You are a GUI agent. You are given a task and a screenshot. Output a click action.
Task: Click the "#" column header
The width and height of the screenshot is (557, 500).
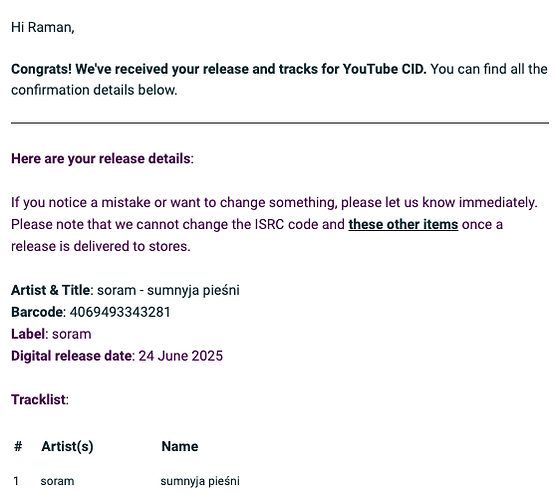pos(18,446)
